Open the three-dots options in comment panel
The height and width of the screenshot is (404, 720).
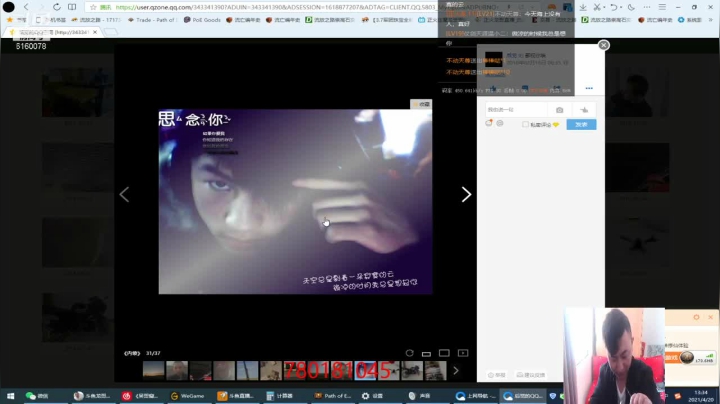589,88
